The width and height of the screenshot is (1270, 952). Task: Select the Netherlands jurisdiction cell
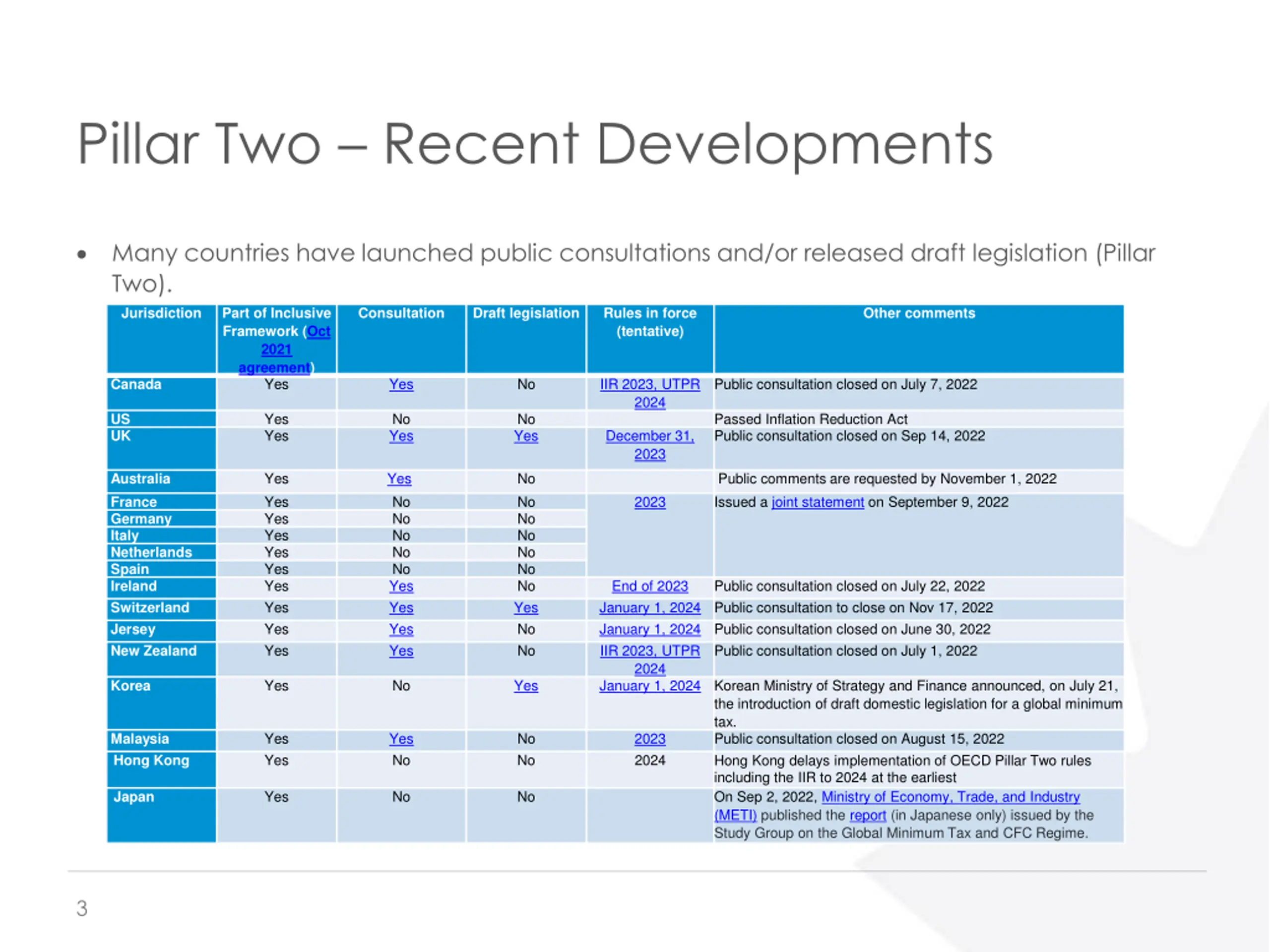point(161,552)
